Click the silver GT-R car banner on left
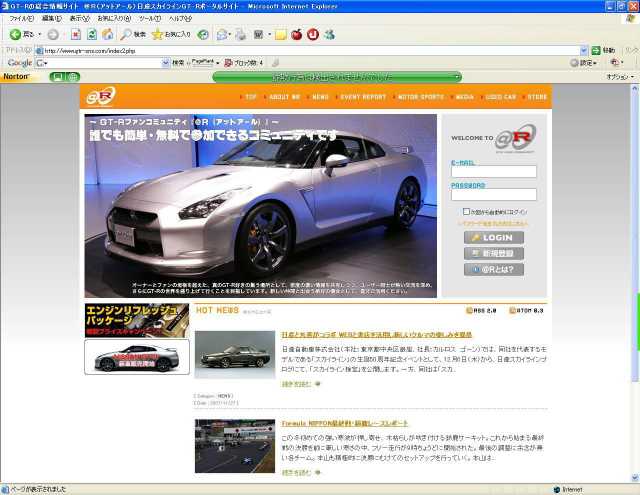 coord(137,357)
